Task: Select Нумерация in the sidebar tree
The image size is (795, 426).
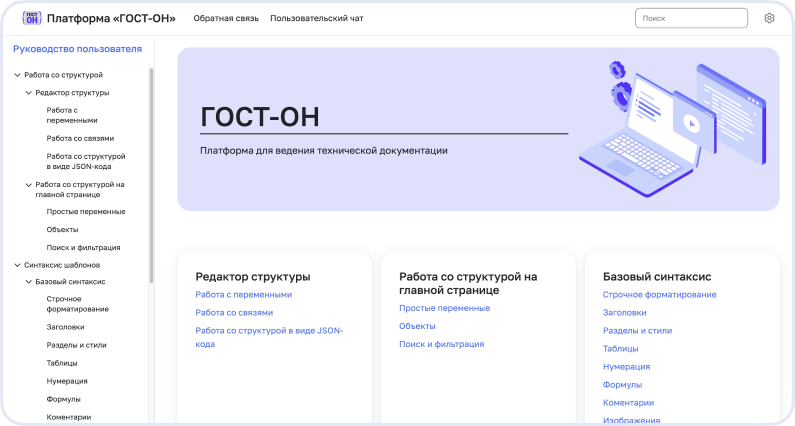Action: (67, 381)
